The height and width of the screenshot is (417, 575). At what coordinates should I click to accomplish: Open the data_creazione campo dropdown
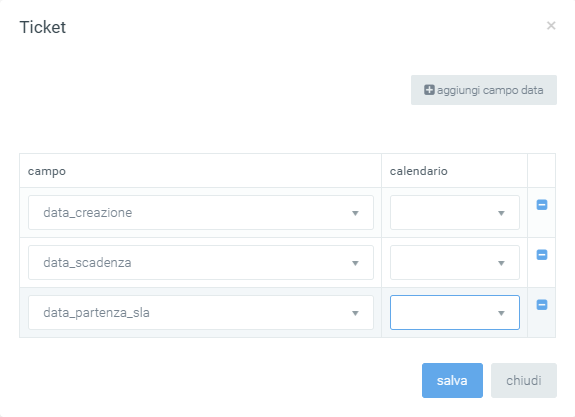(201, 213)
